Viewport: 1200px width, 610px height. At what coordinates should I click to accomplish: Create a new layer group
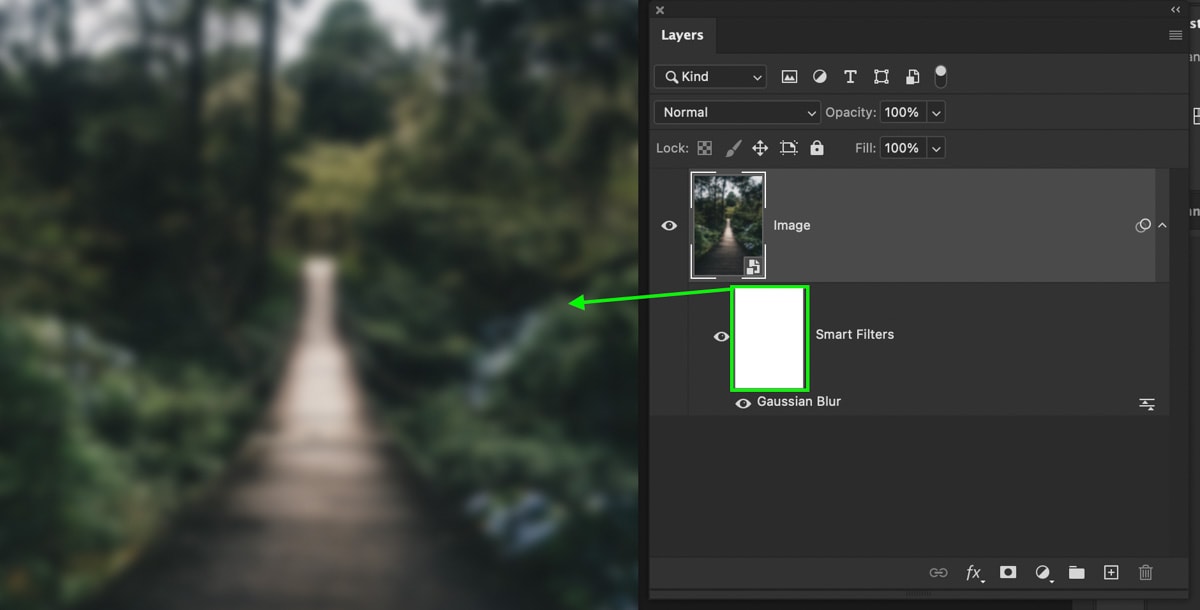point(1076,573)
